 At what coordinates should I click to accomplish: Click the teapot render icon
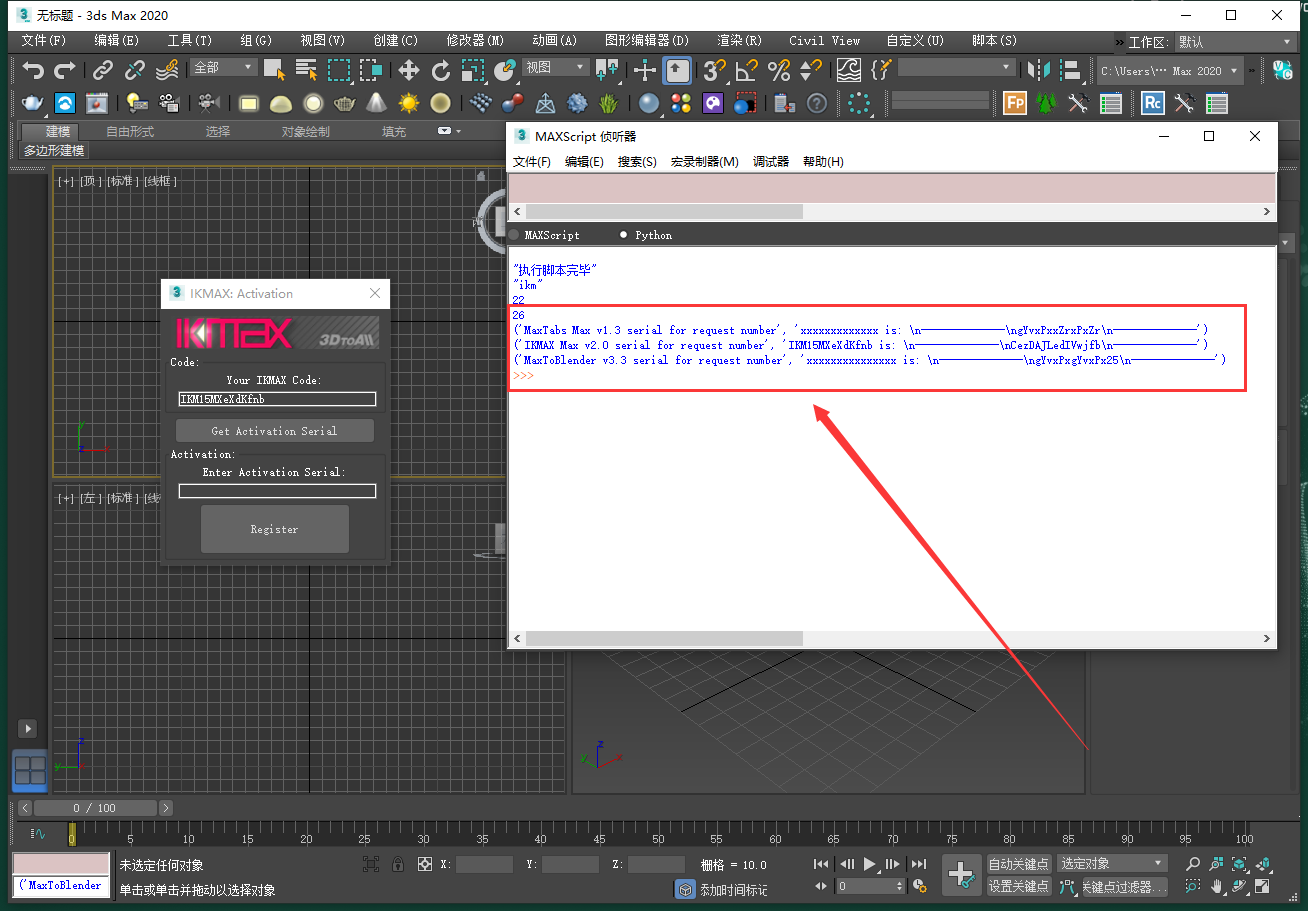(33, 103)
